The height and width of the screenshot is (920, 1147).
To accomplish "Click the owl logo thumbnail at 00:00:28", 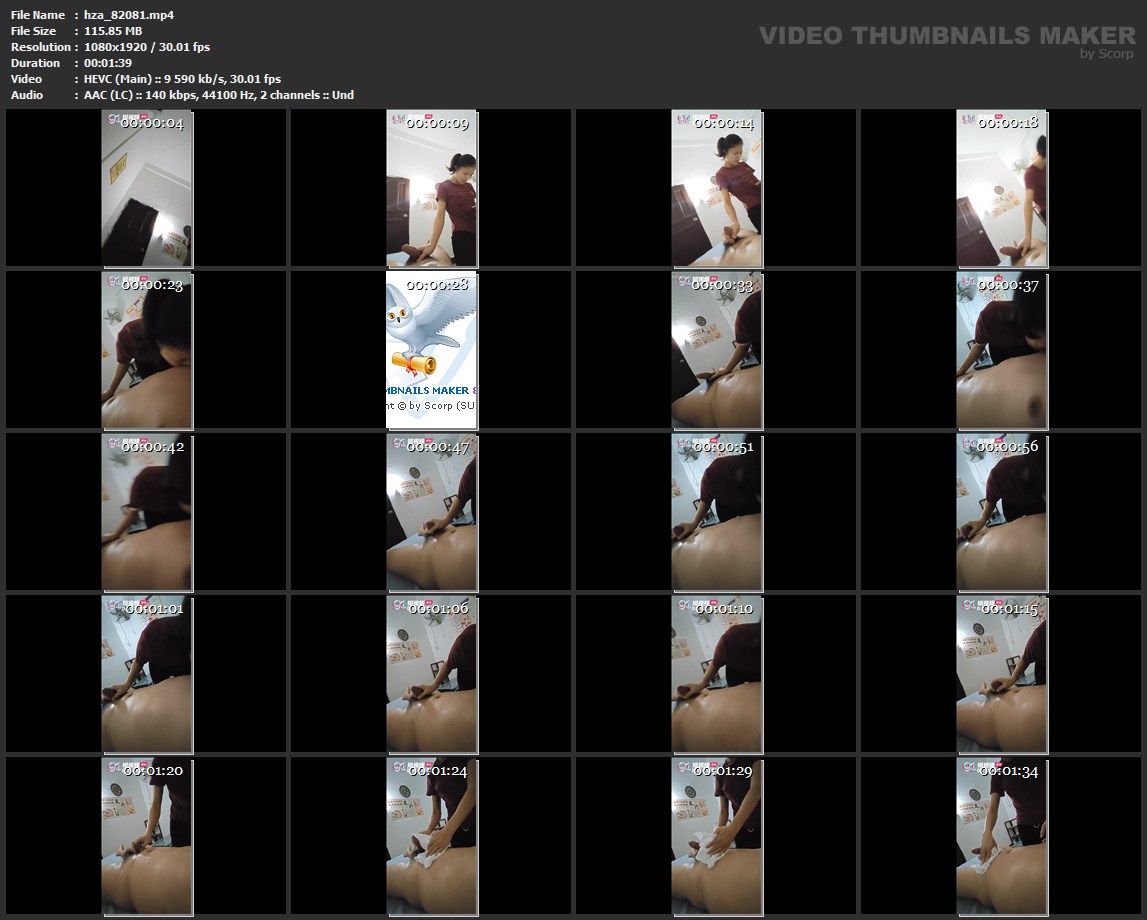I will (x=432, y=350).
